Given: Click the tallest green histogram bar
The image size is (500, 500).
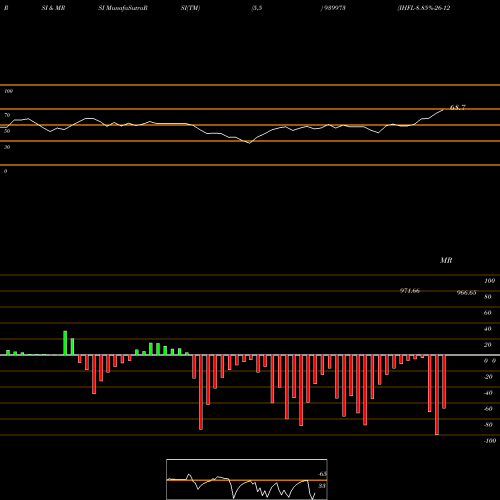Looking at the screenshot, I should [x=65, y=343].
